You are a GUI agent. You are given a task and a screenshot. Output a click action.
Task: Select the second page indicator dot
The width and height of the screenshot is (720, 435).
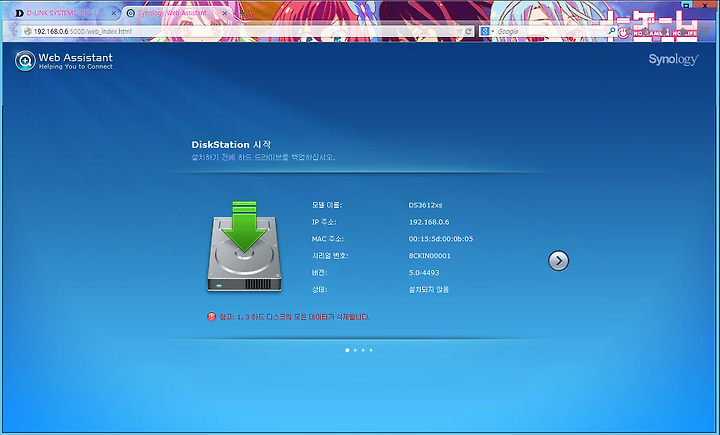355,350
